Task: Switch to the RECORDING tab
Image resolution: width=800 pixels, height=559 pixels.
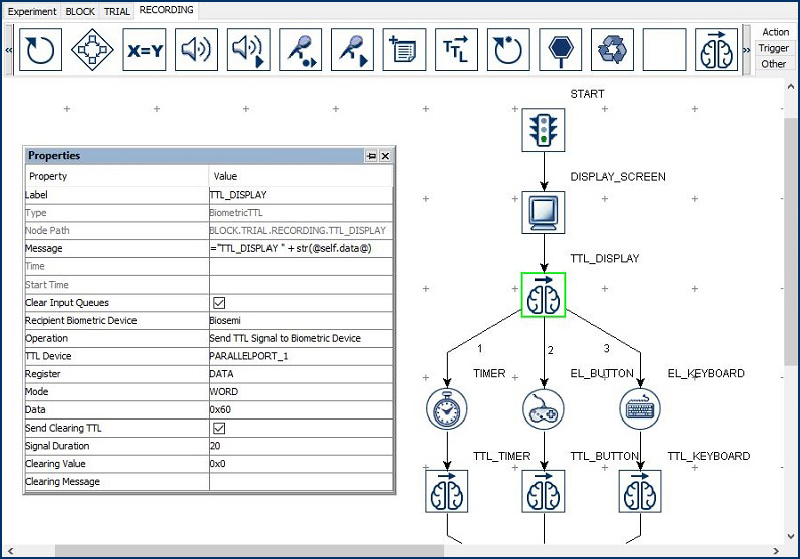Action: (166, 10)
